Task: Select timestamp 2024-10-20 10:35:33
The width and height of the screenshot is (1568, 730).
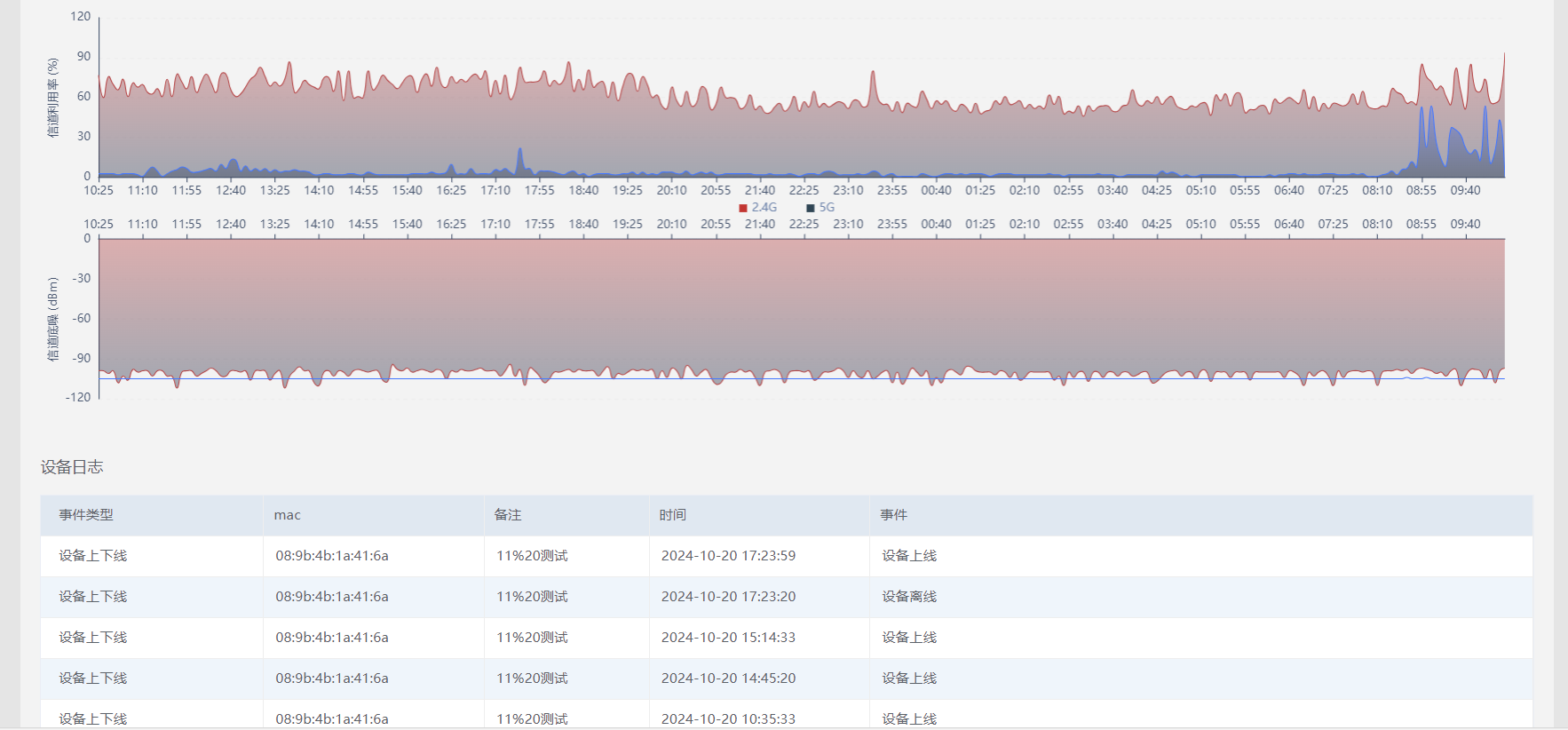Action: point(728,719)
